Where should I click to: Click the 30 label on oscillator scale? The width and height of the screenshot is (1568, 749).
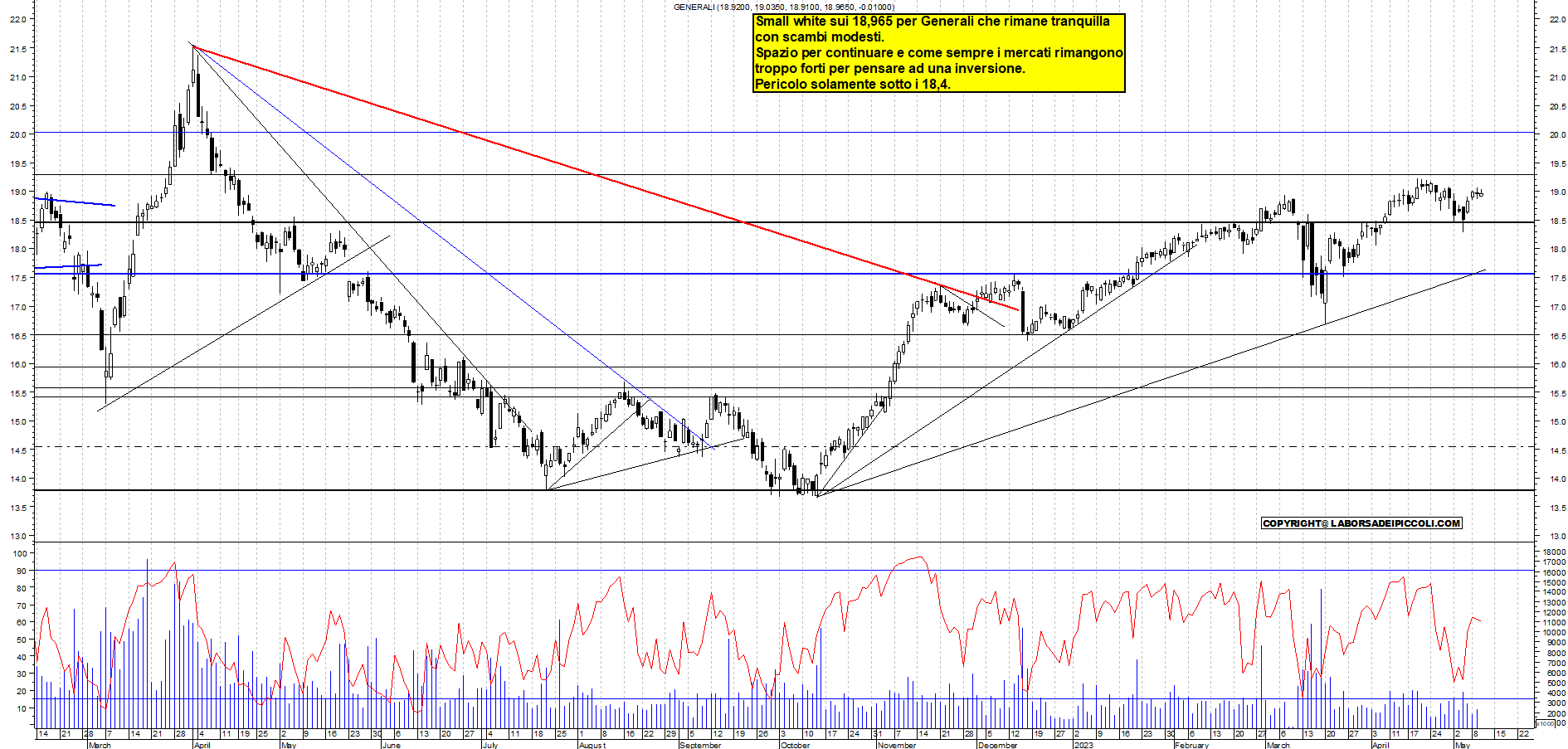[x=22, y=674]
